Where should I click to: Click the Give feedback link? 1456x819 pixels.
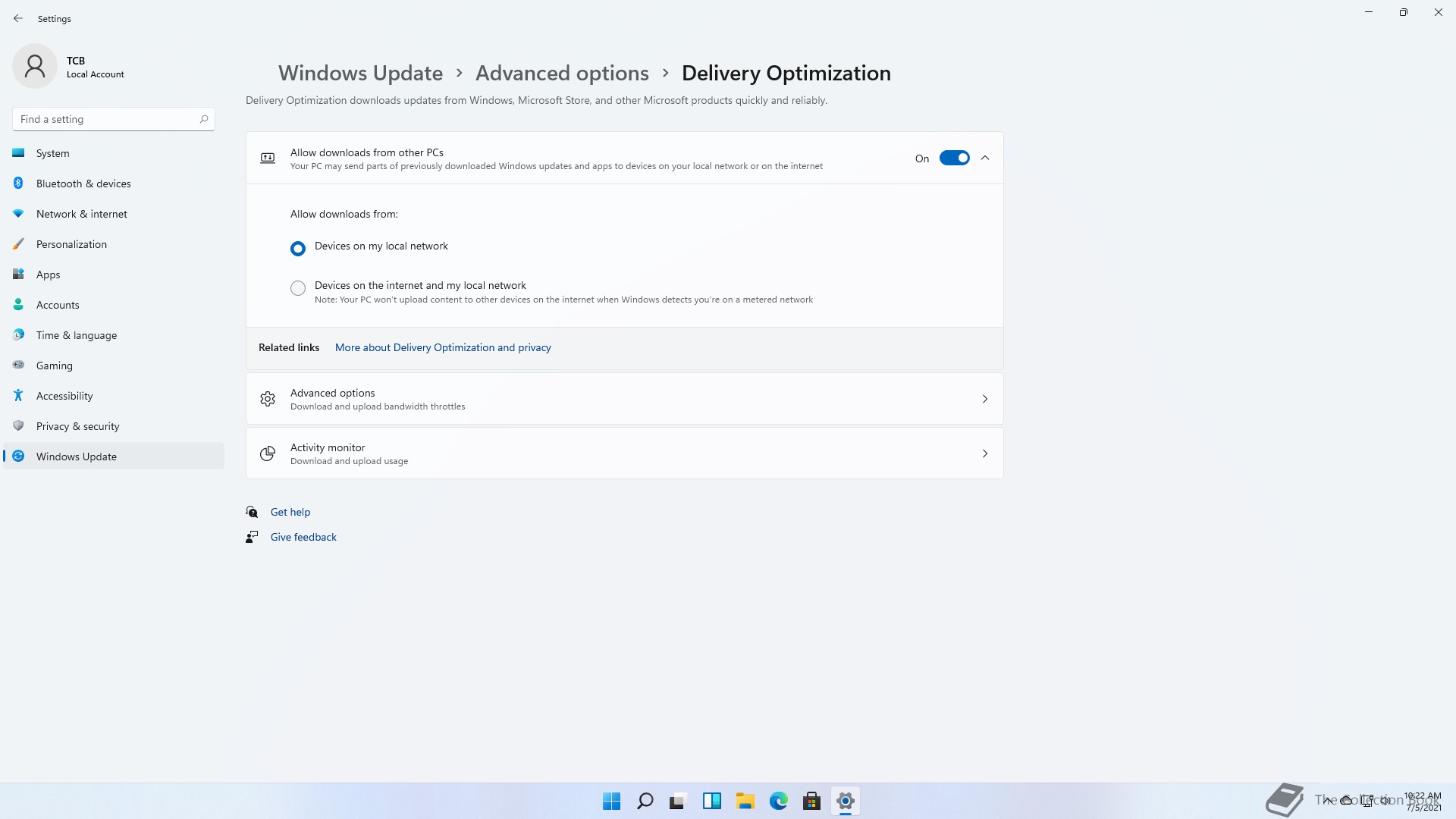[x=303, y=537]
